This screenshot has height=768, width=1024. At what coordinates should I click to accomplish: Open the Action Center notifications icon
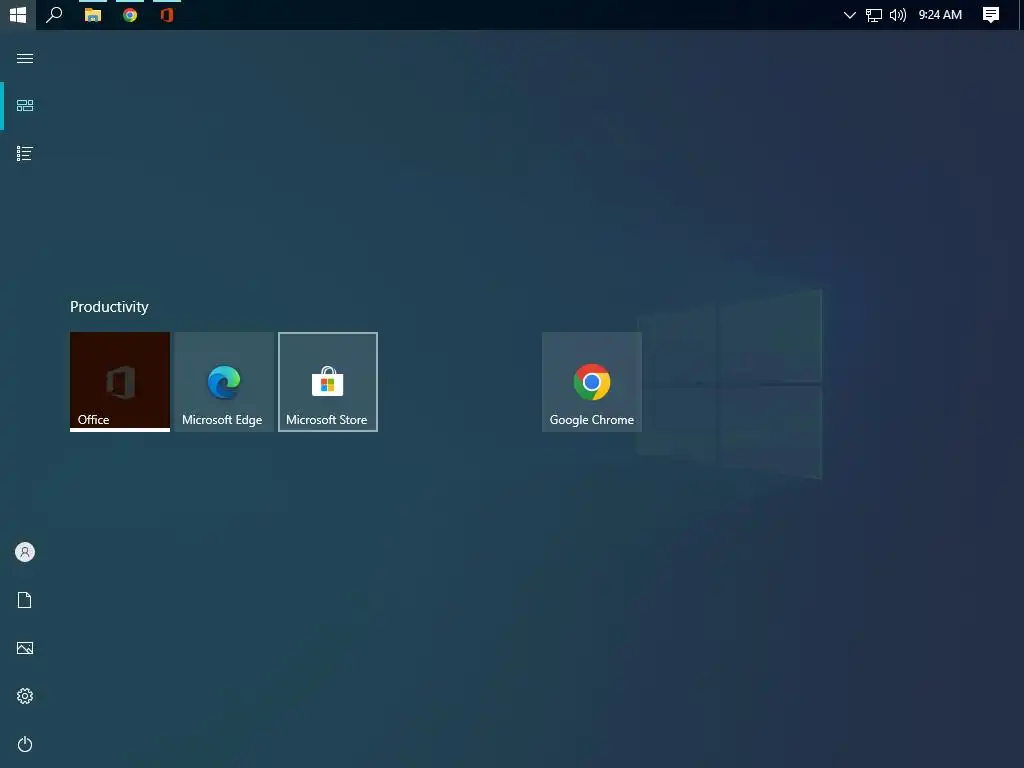pyautogui.click(x=991, y=15)
